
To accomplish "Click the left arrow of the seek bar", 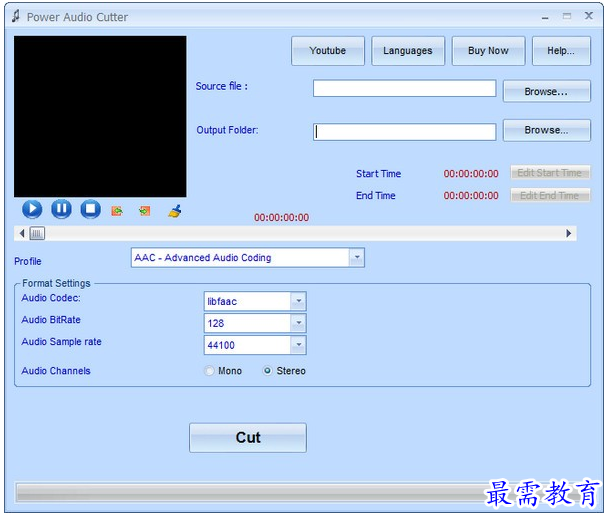I will [20, 233].
